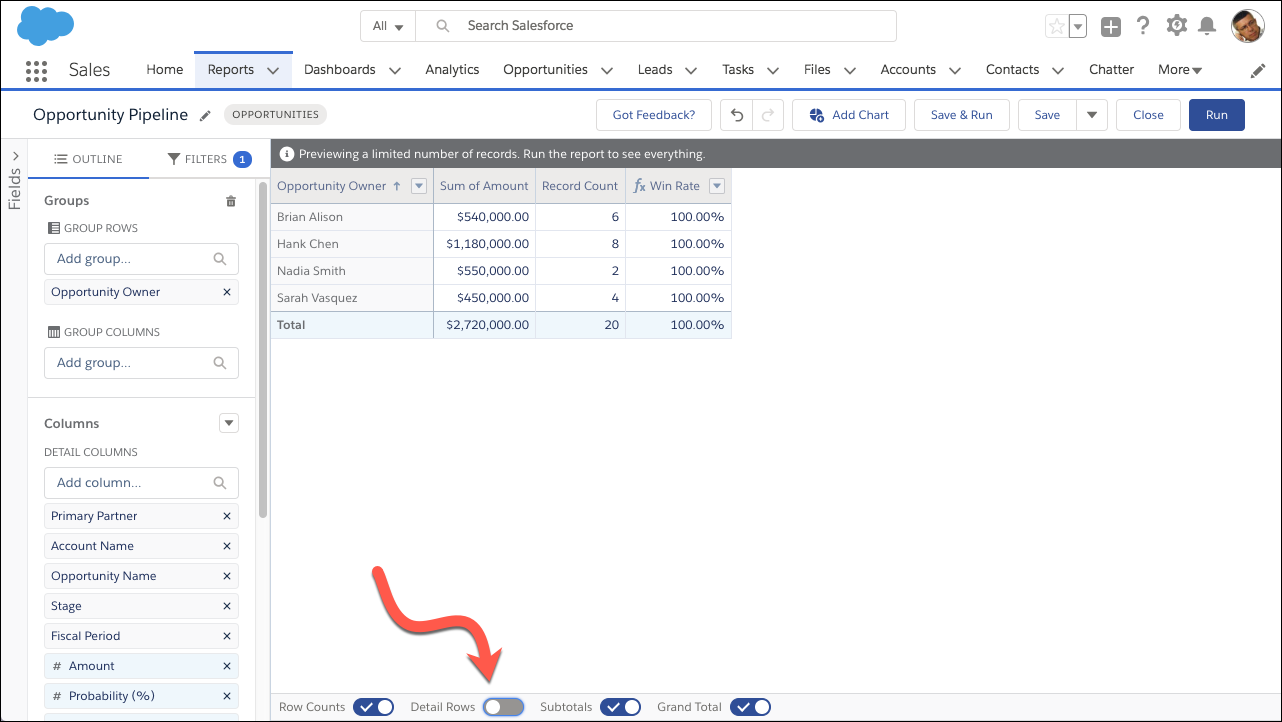Open global actions plus icon
The width and height of the screenshot is (1282, 722).
pos(1111,27)
